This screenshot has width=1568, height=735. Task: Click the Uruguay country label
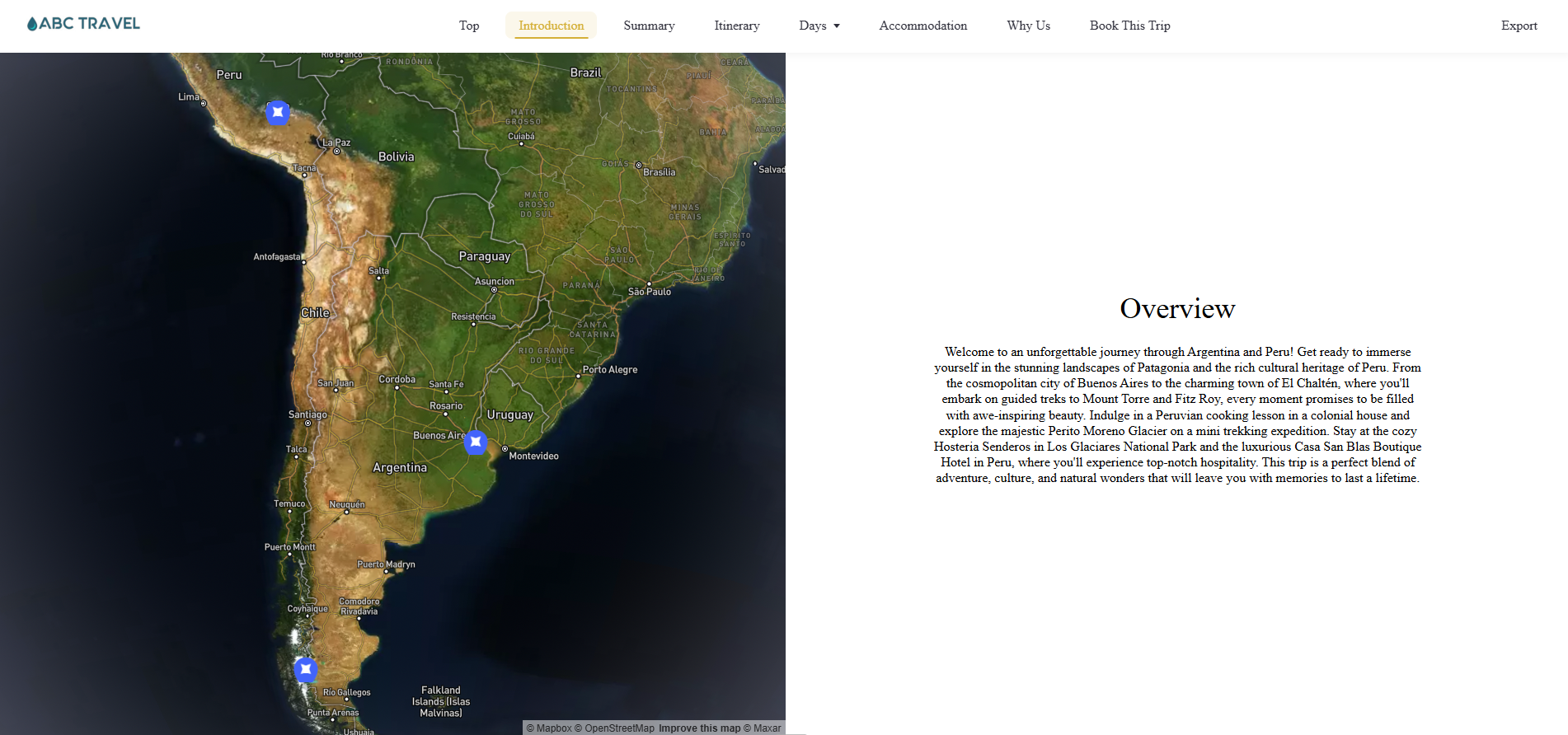(510, 414)
